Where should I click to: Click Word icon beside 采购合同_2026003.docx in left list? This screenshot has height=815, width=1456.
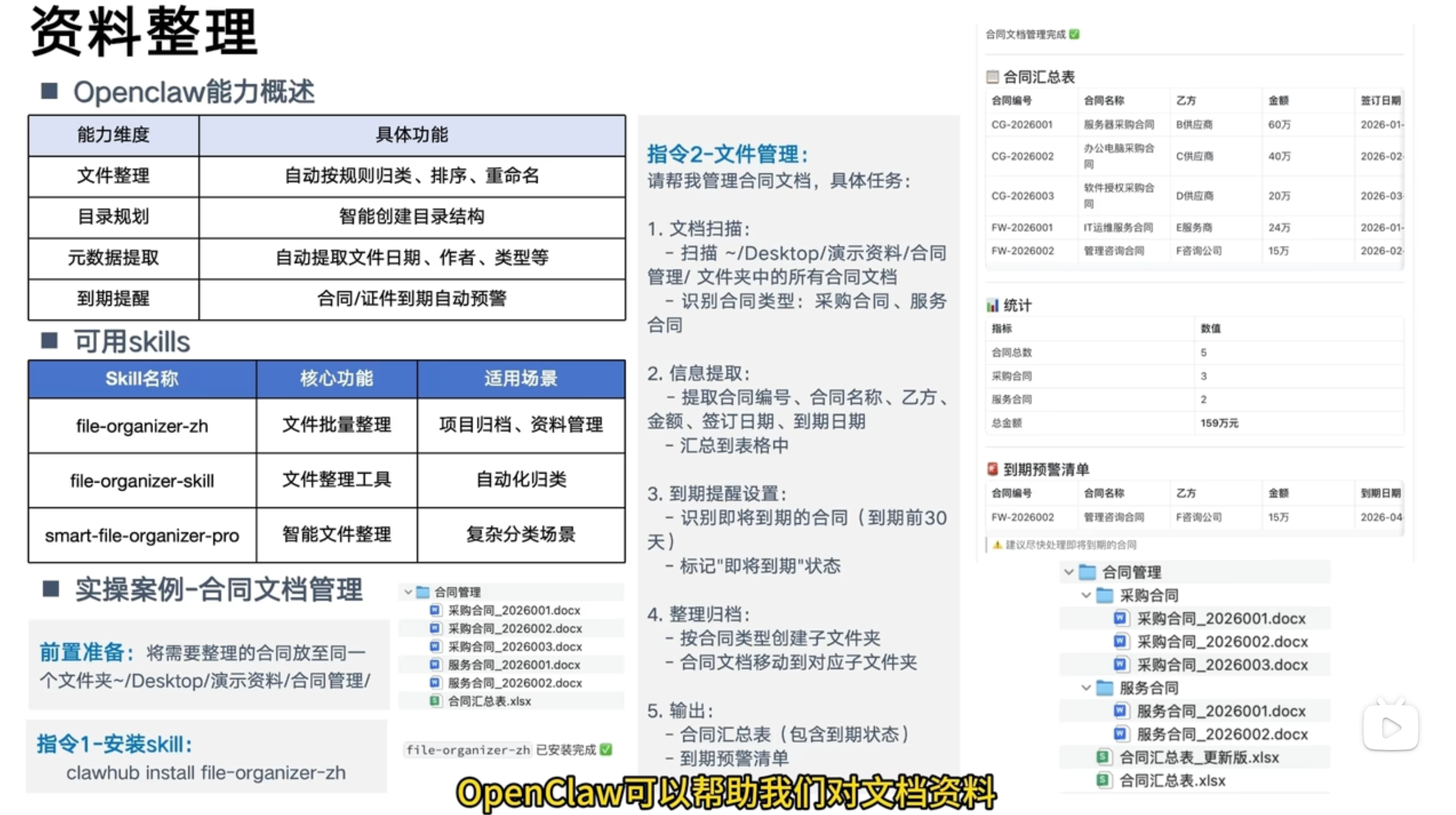coord(435,646)
